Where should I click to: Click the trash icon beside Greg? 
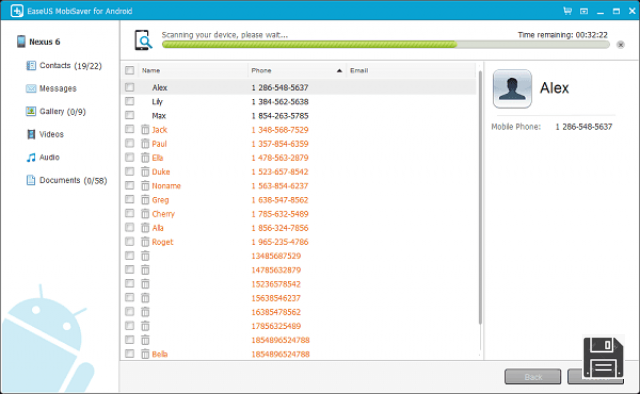point(145,200)
